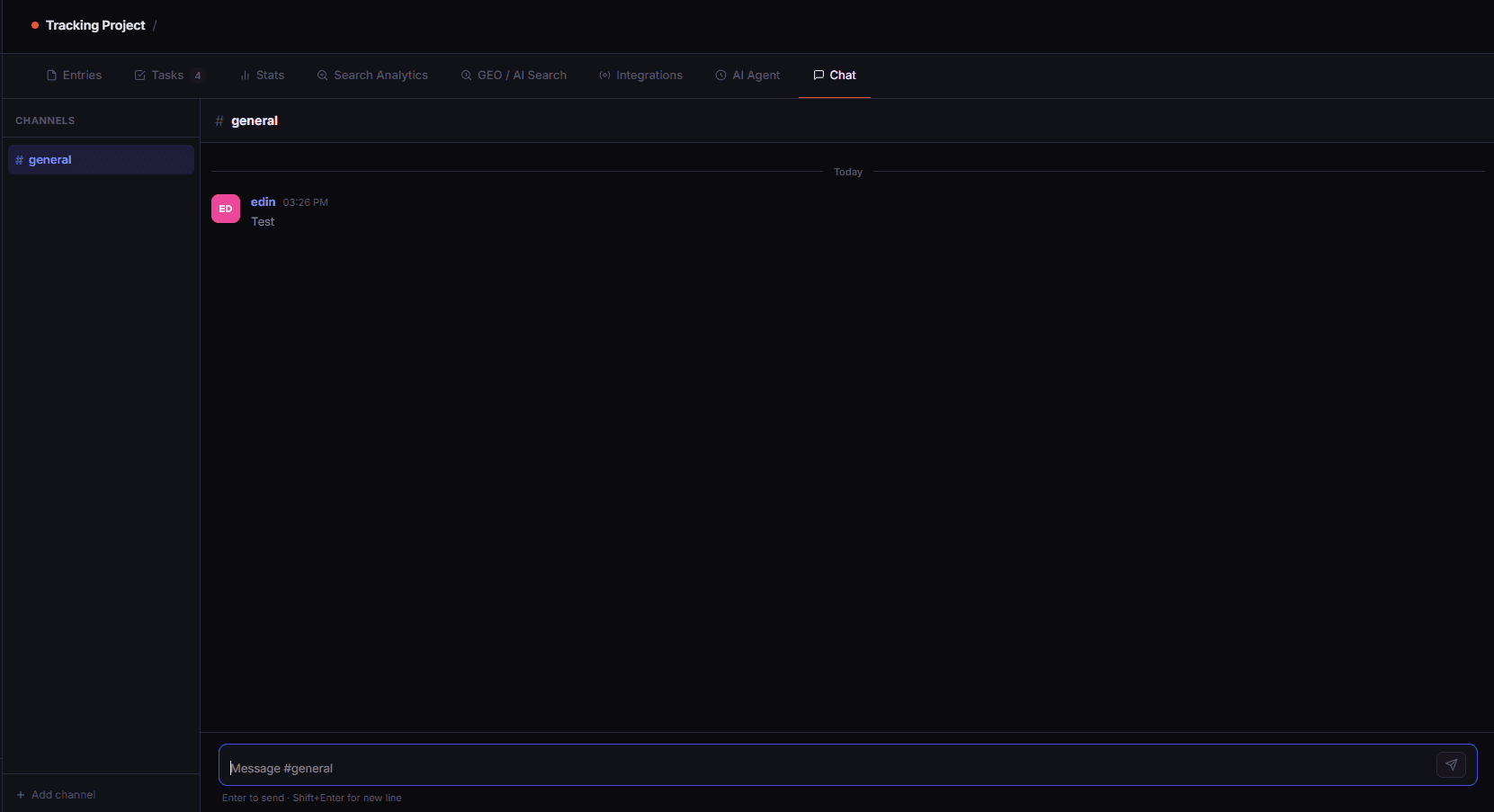Image resolution: width=1494 pixels, height=812 pixels.
Task: Click the Tasks count badge 4
Action: coord(198,76)
